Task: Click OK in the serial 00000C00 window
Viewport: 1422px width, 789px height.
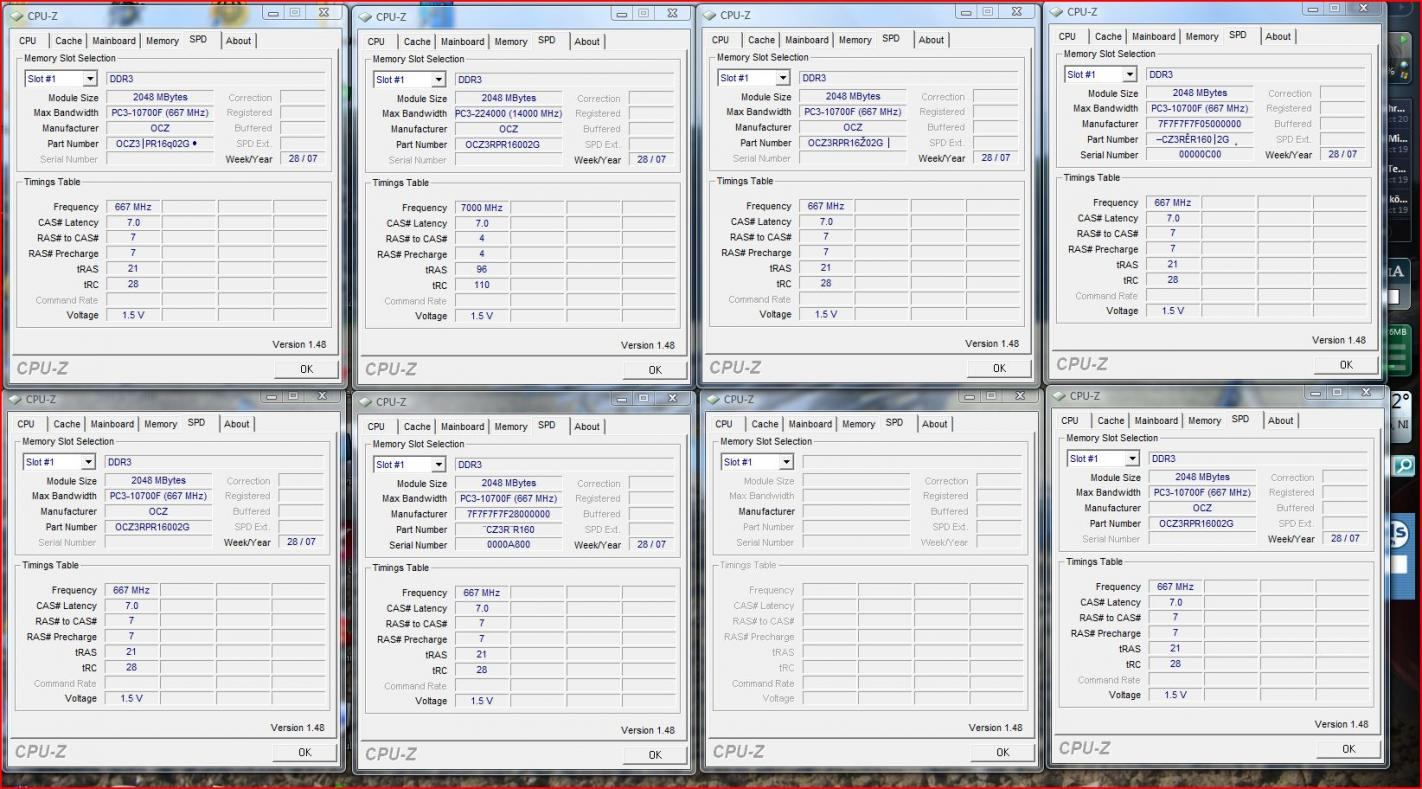Action: 1346,365
